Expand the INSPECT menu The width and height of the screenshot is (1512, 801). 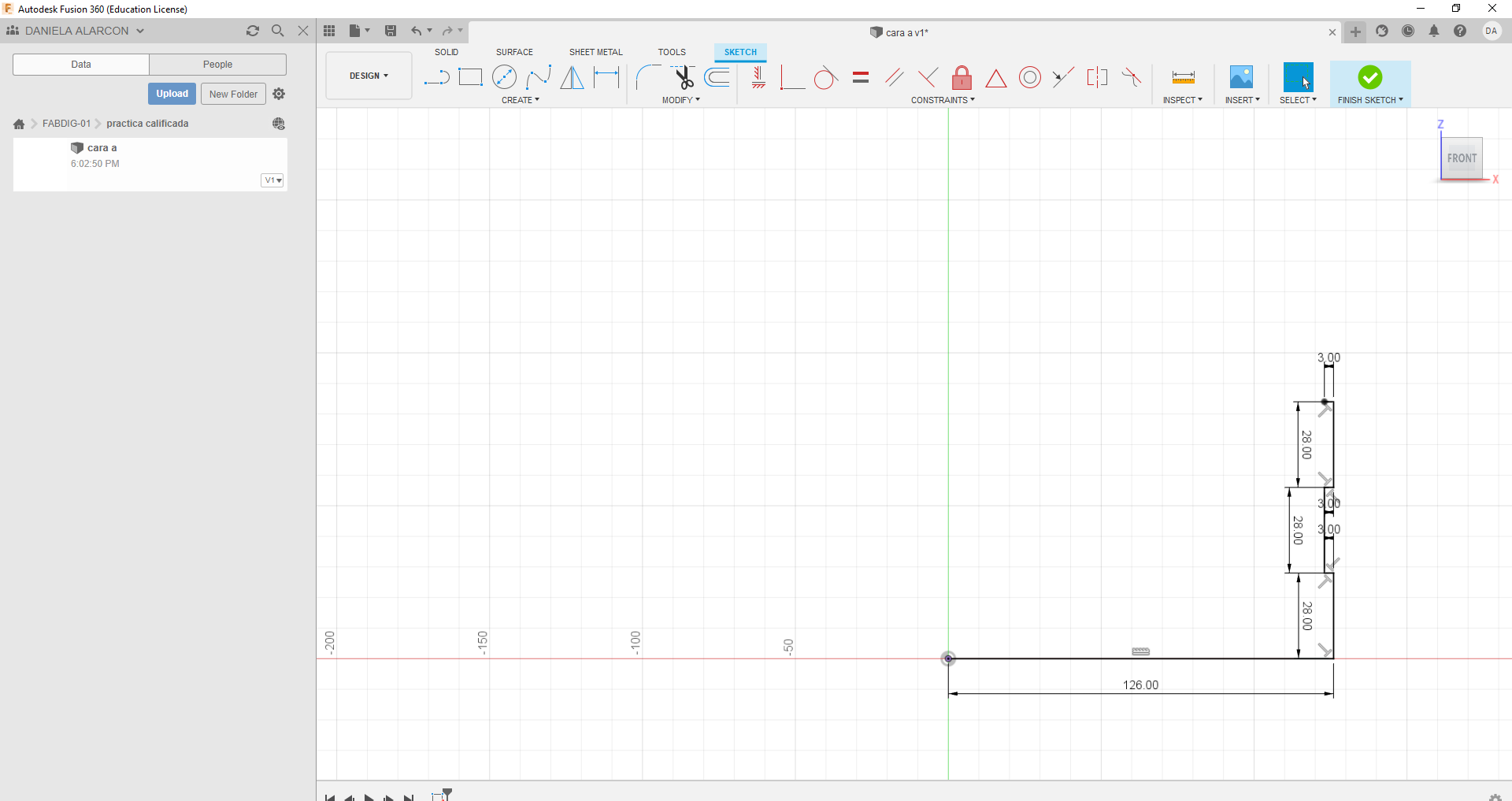tap(1183, 100)
